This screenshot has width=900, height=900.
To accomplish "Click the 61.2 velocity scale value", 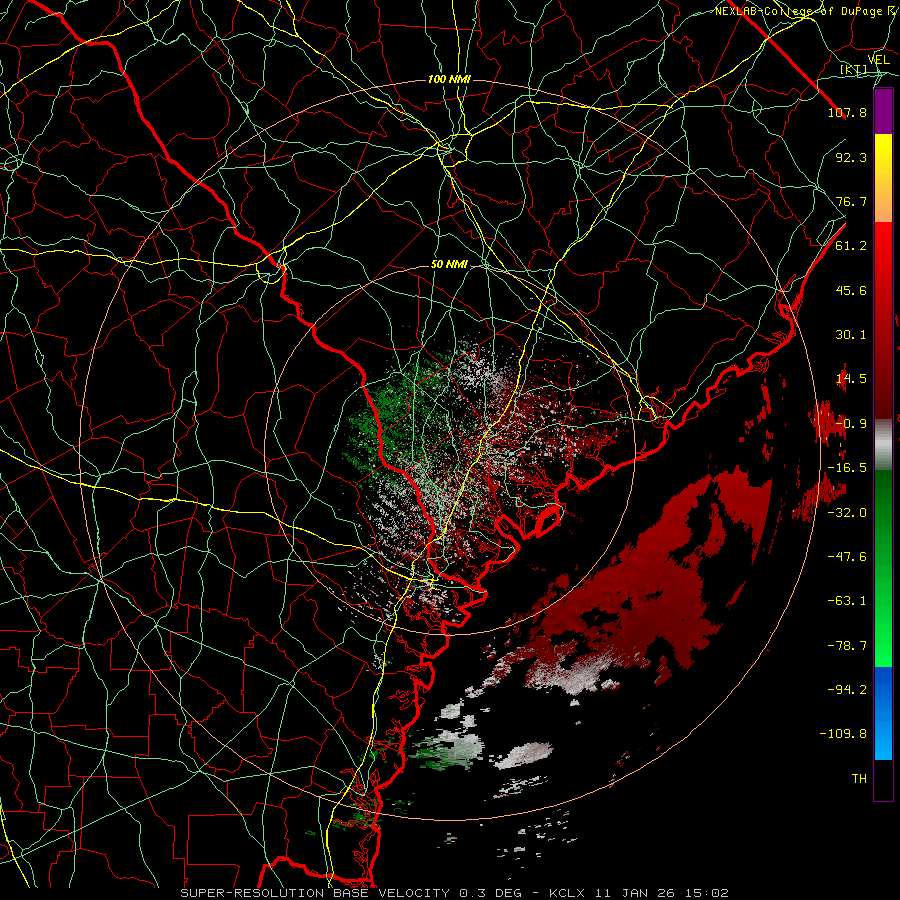I will [851, 246].
